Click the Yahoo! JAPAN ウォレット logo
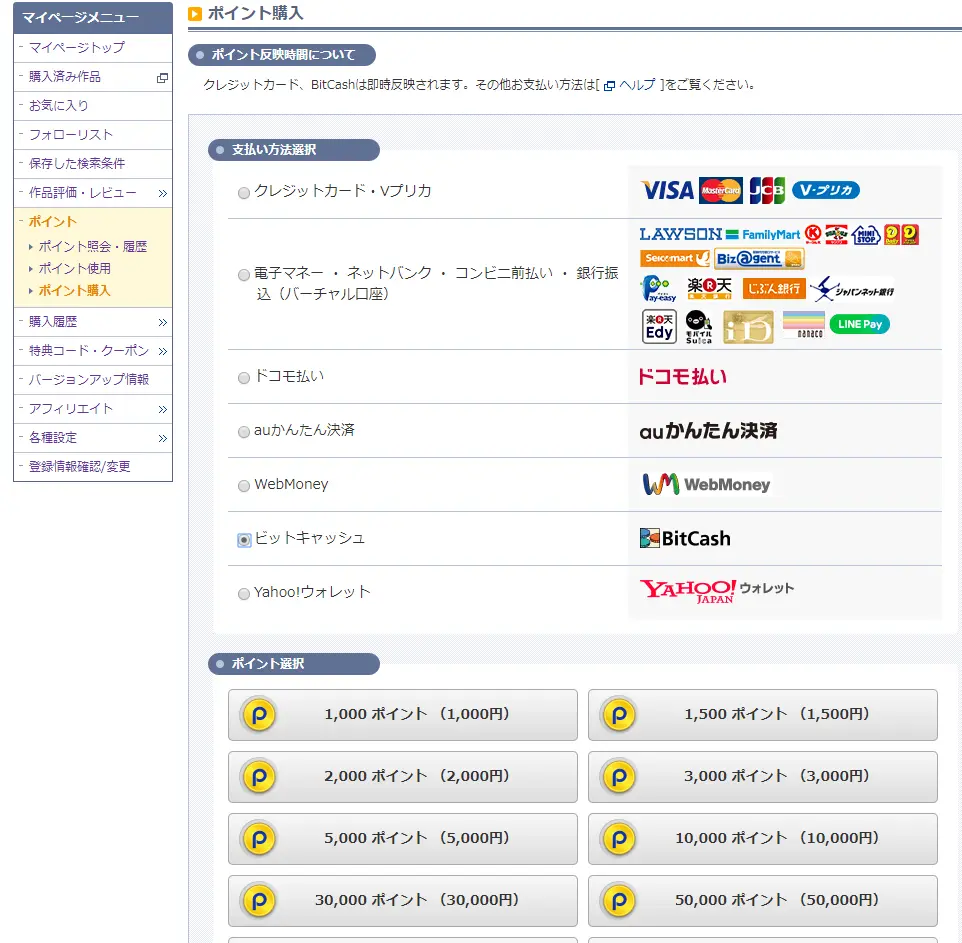Screen dimensions: 962x943 [x=717, y=591]
